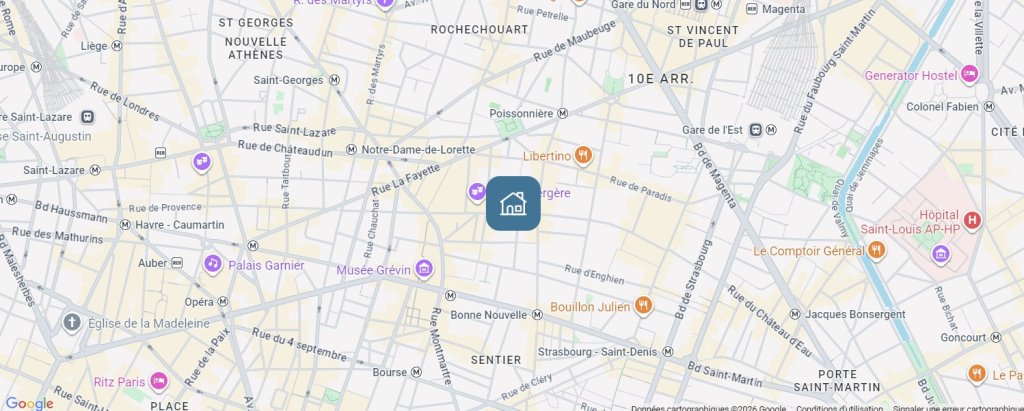Select the Strasbourg - Saint-Denis metro icon

point(667,352)
